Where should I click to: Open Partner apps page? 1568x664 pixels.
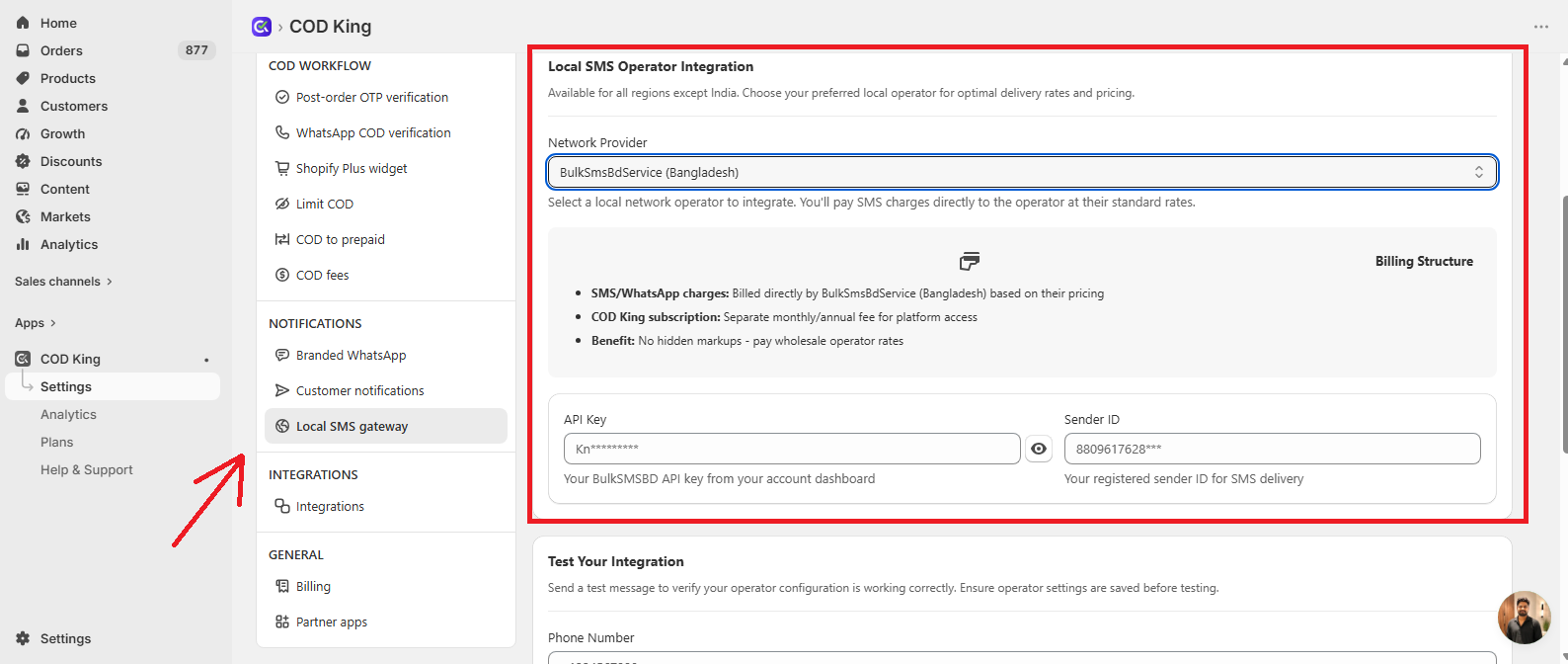(x=386, y=622)
